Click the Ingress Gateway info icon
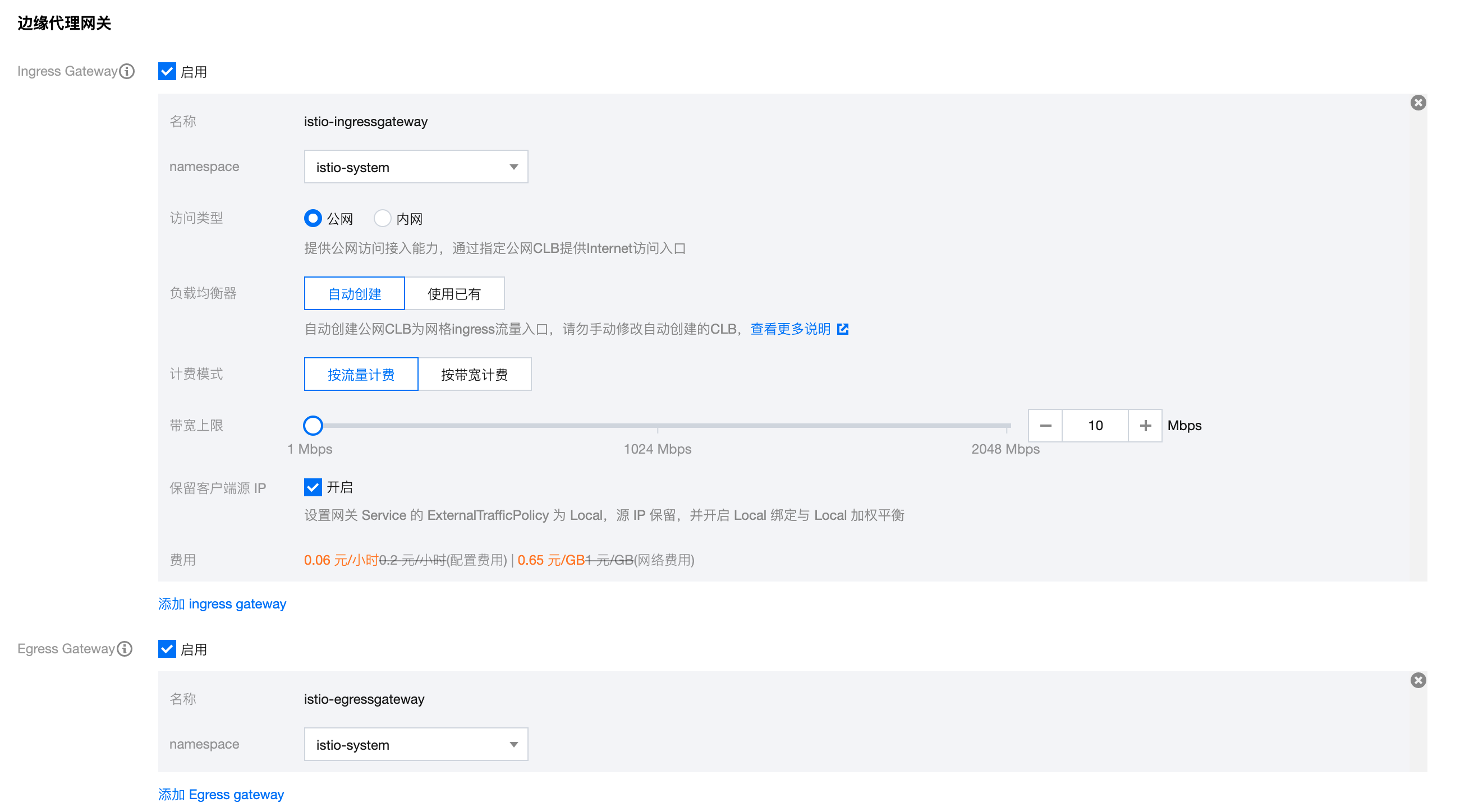The image size is (1460, 812). [x=127, y=71]
